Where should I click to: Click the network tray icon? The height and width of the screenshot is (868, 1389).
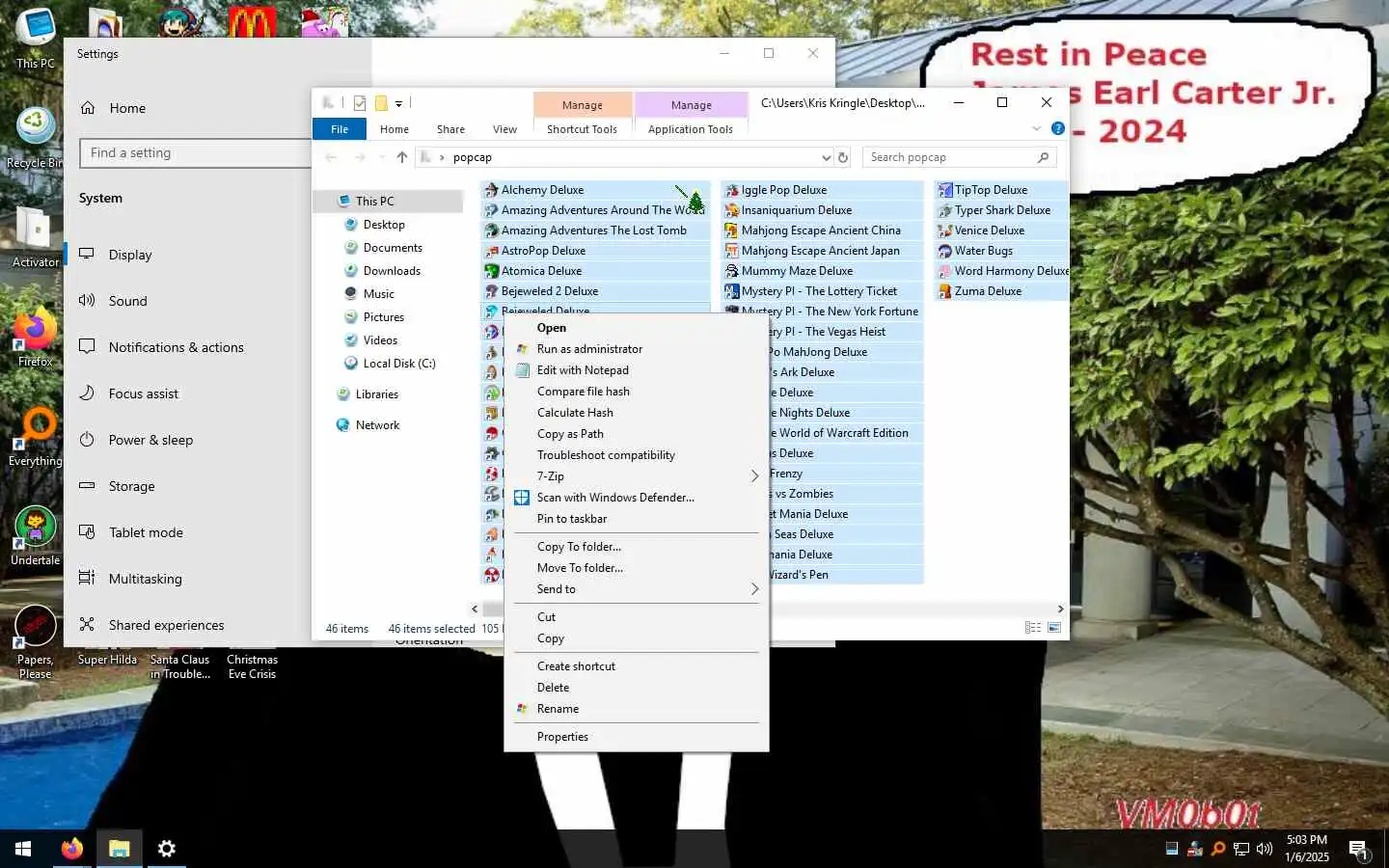[x=1241, y=849]
